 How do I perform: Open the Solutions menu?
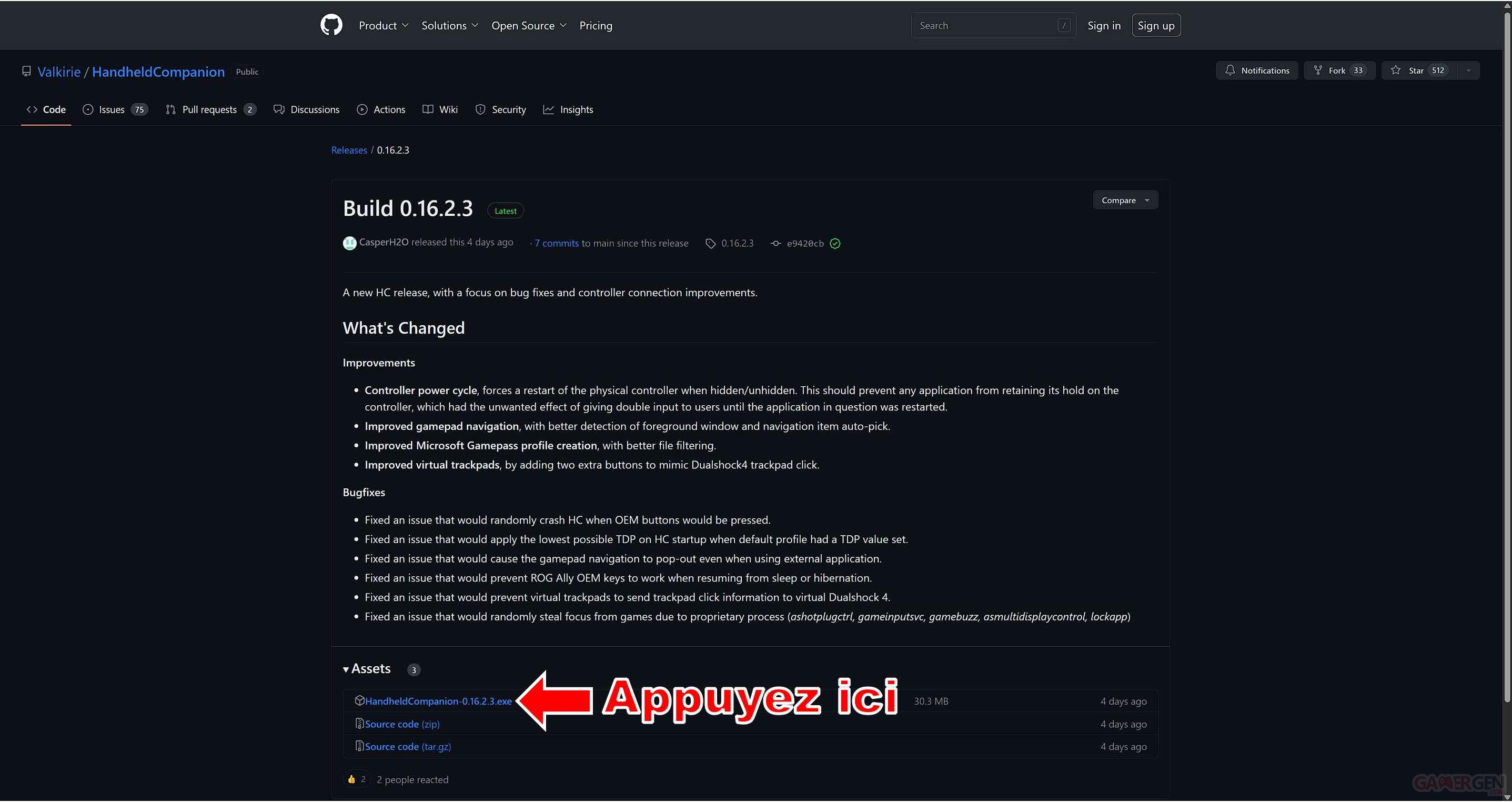pyautogui.click(x=450, y=25)
